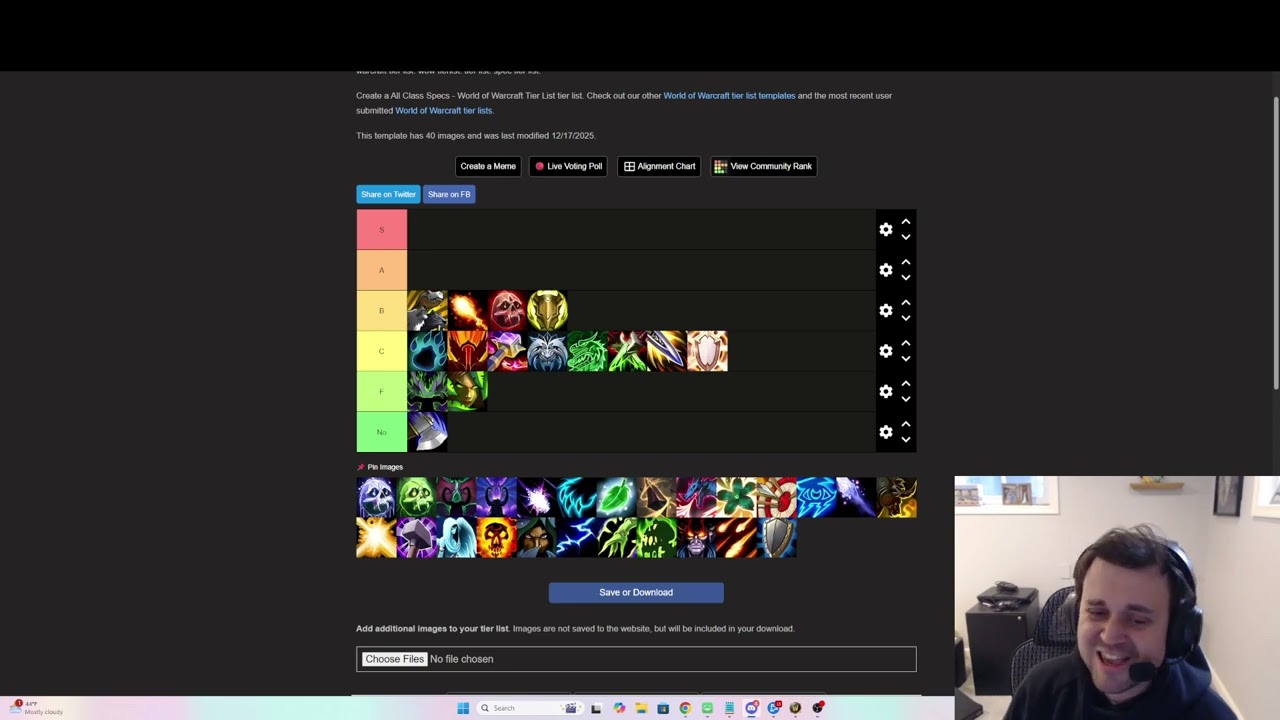Image resolution: width=1280 pixels, height=720 pixels.
Task: Click the blue paw print icon in C tier
Action: coord(427,351)
